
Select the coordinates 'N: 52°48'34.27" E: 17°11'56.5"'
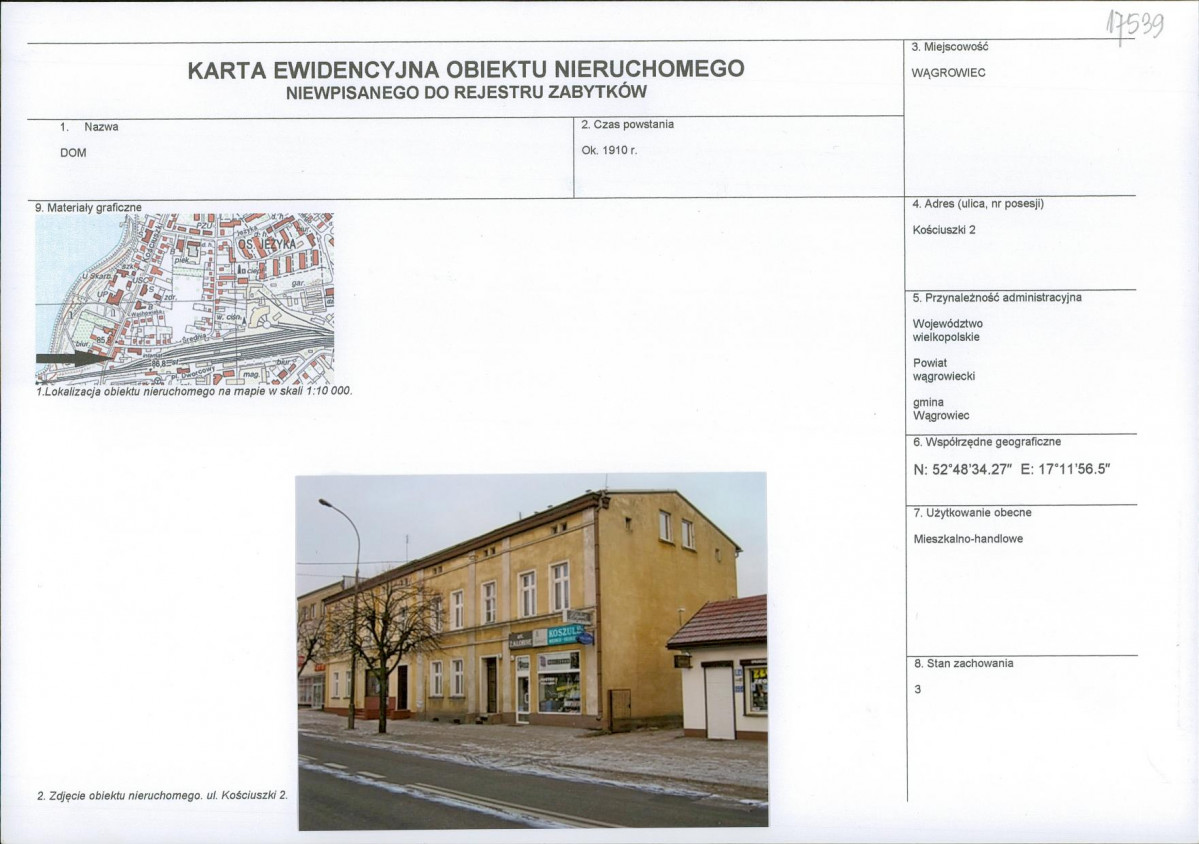click(1012, 469)
